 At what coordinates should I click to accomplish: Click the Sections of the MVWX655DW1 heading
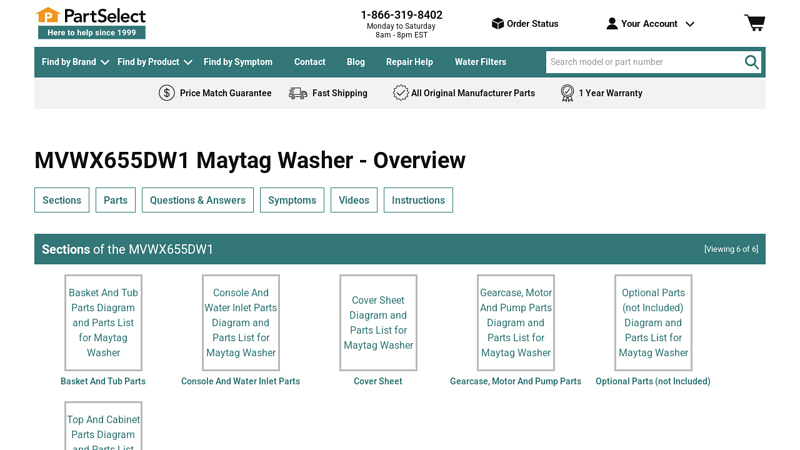pyautogui.click(x=127, y=249)
